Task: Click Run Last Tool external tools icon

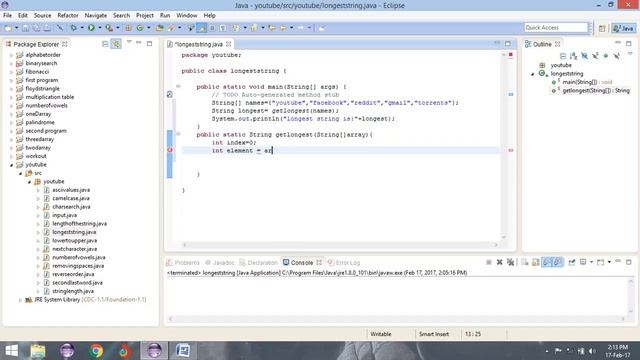Action: pyautogui.click(x=109, y=28)
